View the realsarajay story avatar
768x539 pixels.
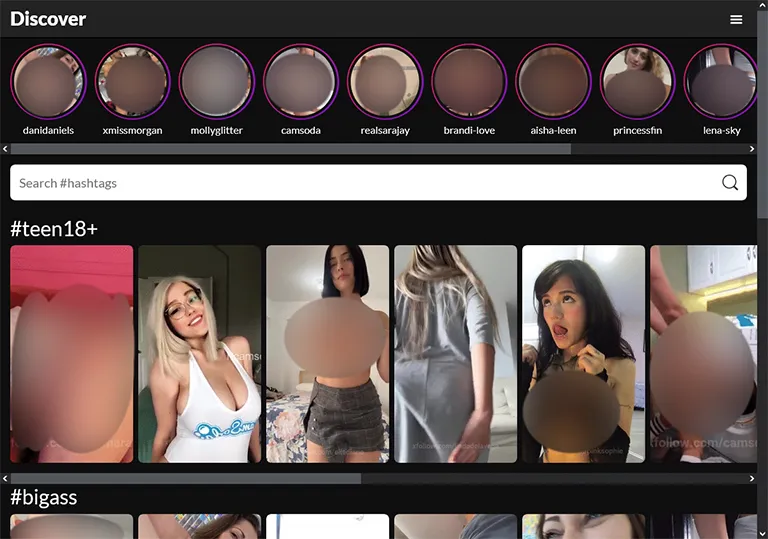(x=385, y=82)
